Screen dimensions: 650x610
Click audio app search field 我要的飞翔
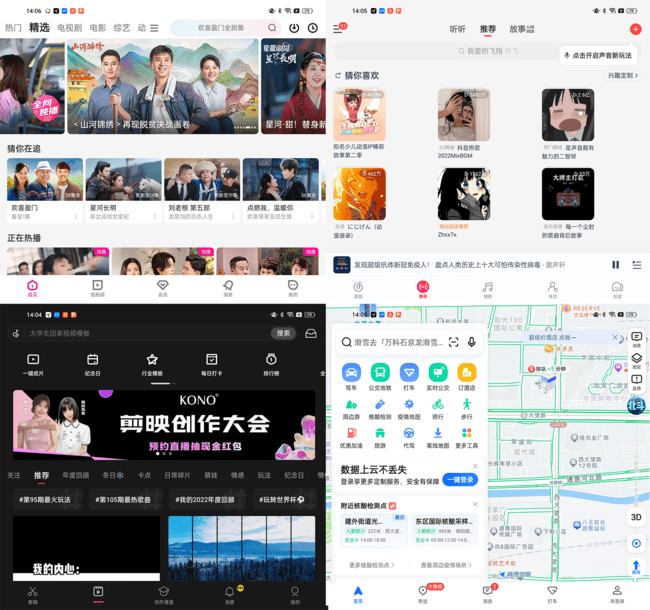pyautogui.click(x=488, y=51)
